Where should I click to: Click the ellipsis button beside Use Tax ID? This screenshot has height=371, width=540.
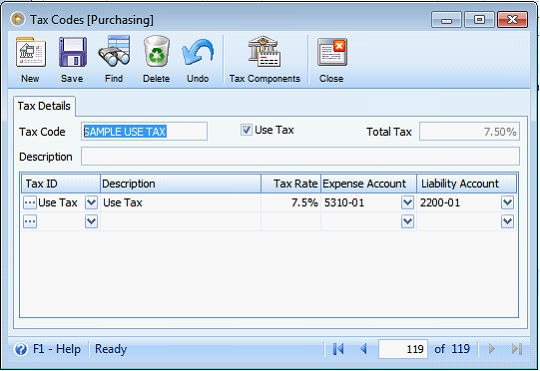(30, 203)
